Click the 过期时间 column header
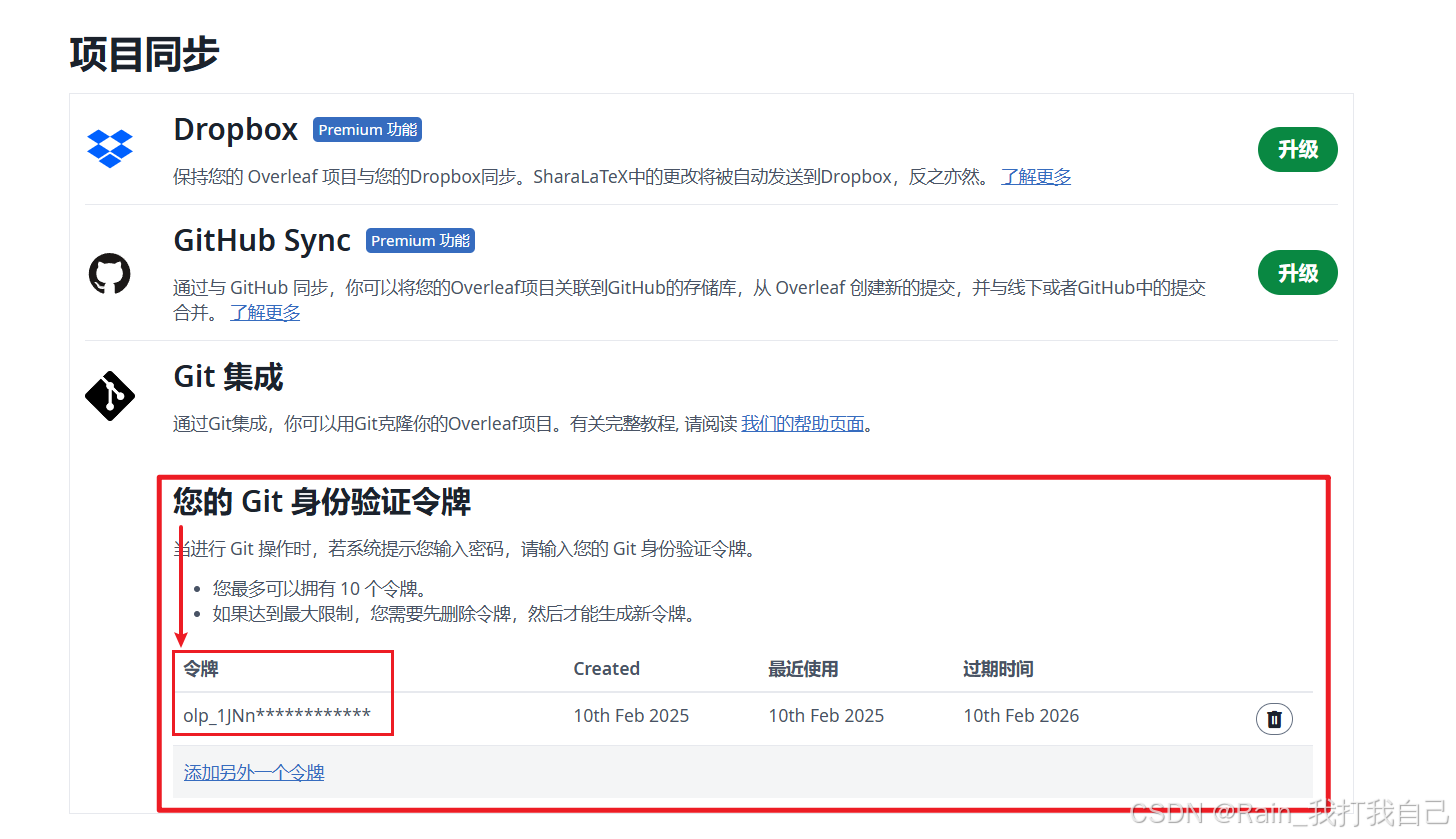This screenshot has height=839, width=1456. point(998,668)
